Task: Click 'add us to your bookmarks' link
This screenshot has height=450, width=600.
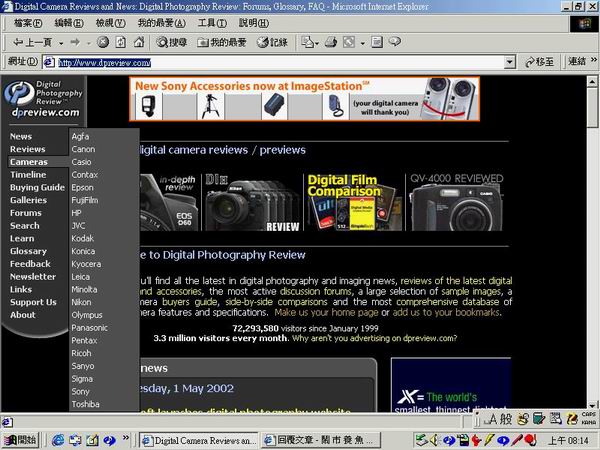Action: 446,313
